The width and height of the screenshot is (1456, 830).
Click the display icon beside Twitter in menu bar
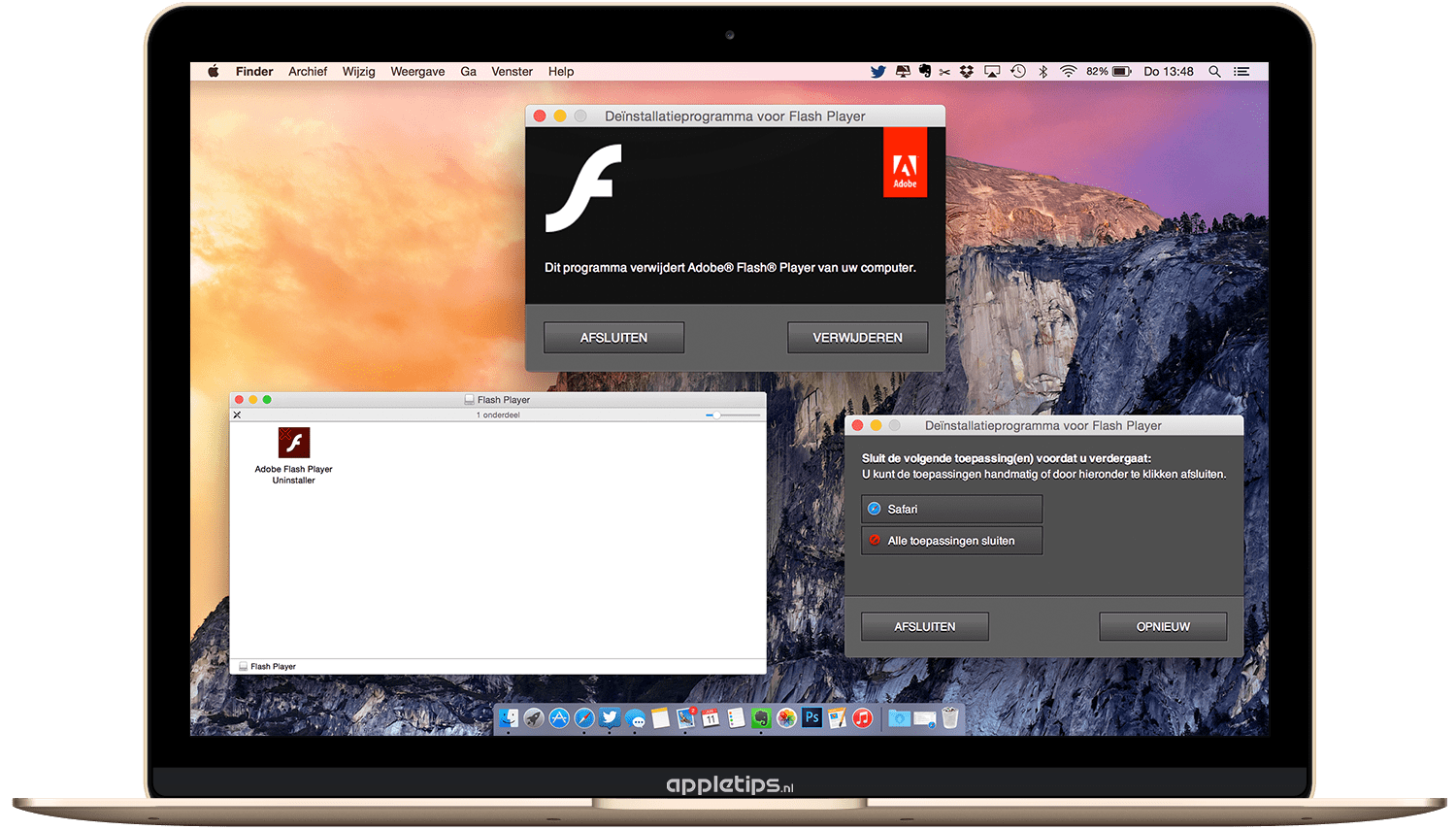(903, 71)
